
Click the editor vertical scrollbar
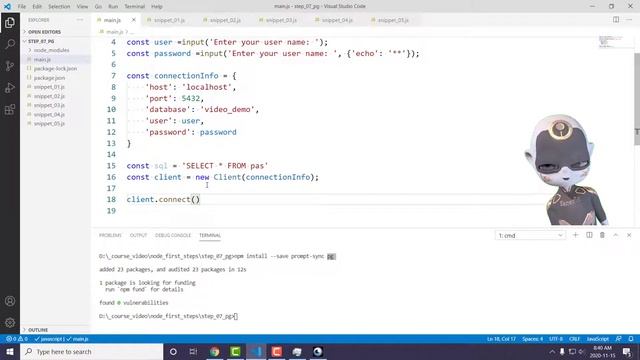tap(637, 99)
